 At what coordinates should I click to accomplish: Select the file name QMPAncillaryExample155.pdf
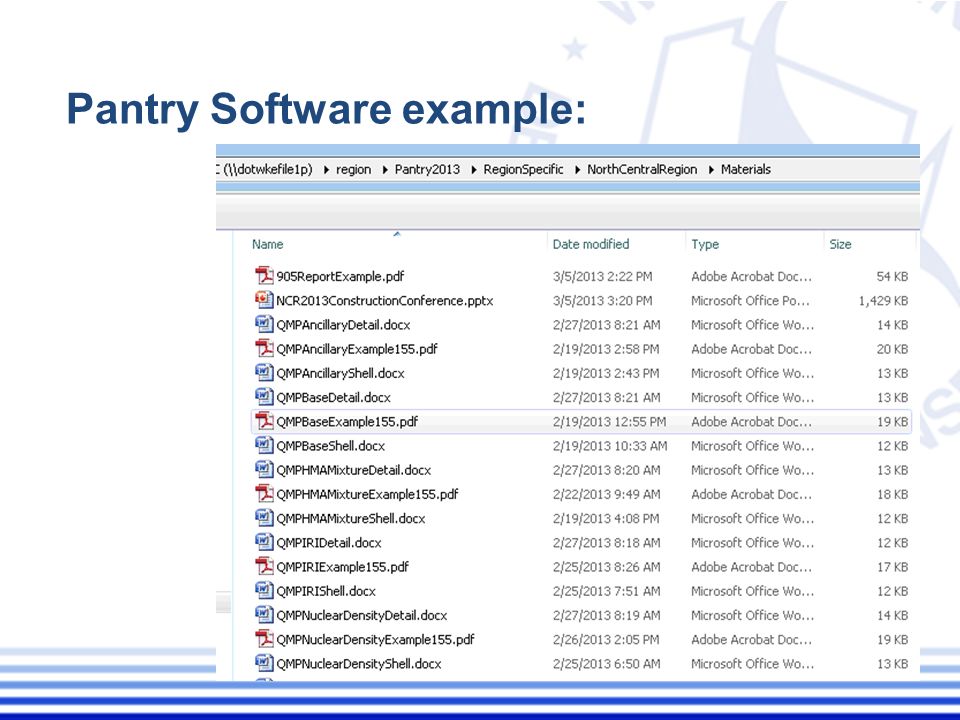(357, 349)
